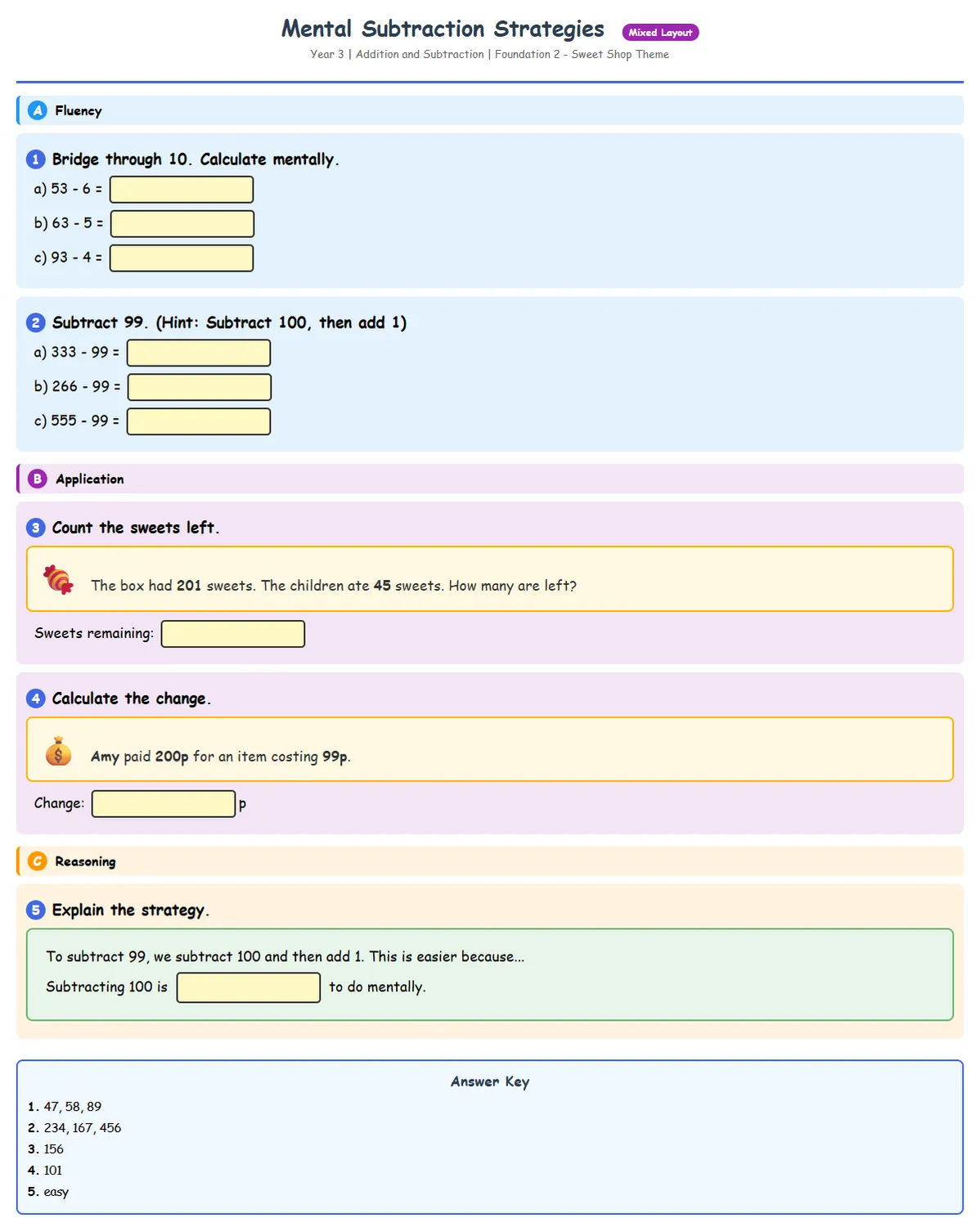Click the Reasoning section heading
This screenshot has width=980, height=1227.
(x=86, y=862)
